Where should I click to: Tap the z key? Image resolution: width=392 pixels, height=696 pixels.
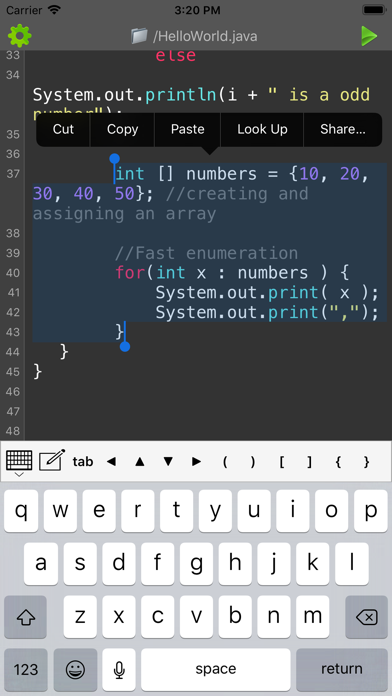point(79,617)
